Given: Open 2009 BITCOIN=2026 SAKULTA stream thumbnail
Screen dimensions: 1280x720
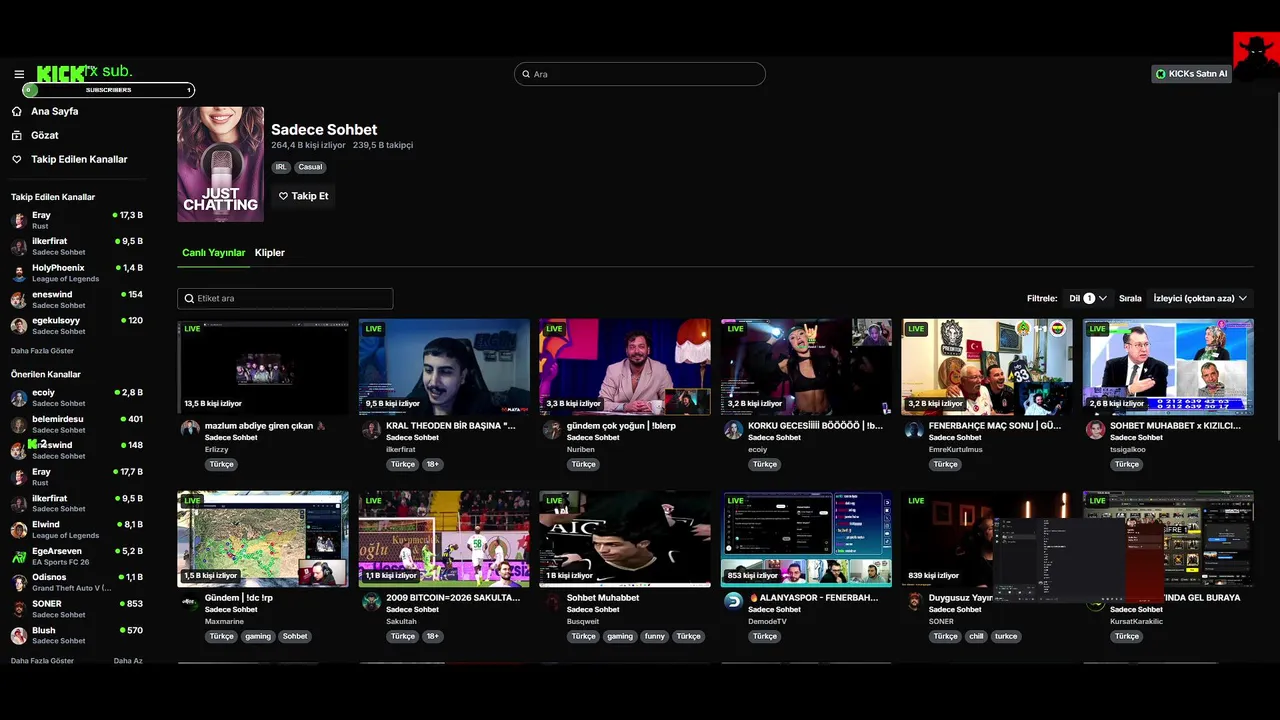Looking at the screenshot, I should pos(445,539).
